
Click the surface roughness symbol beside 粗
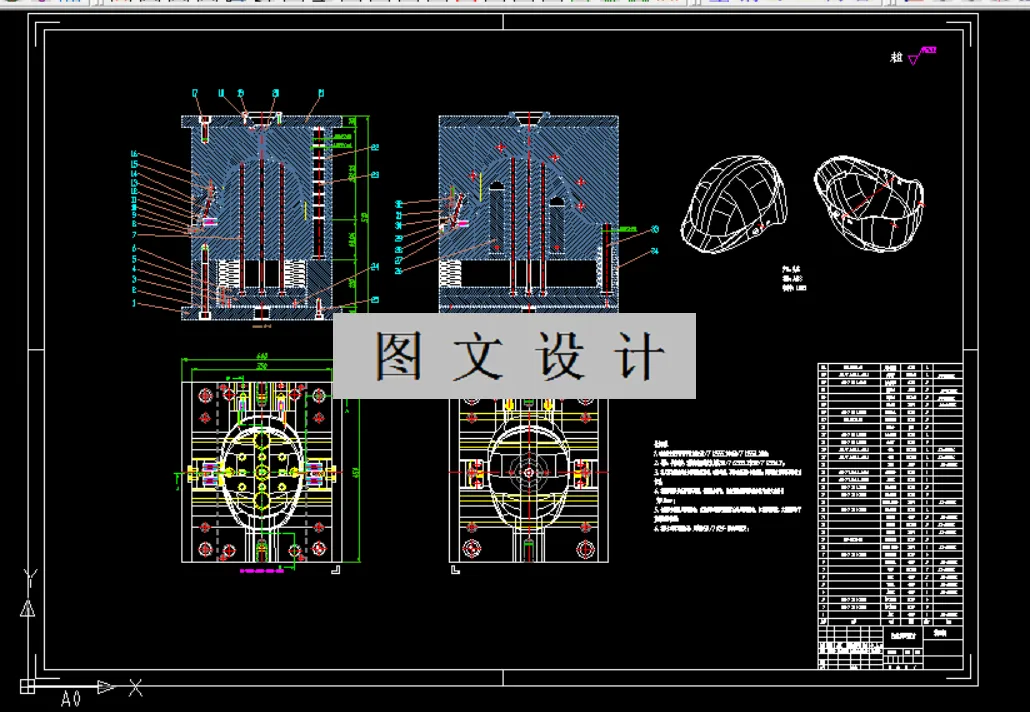(915, 57)
